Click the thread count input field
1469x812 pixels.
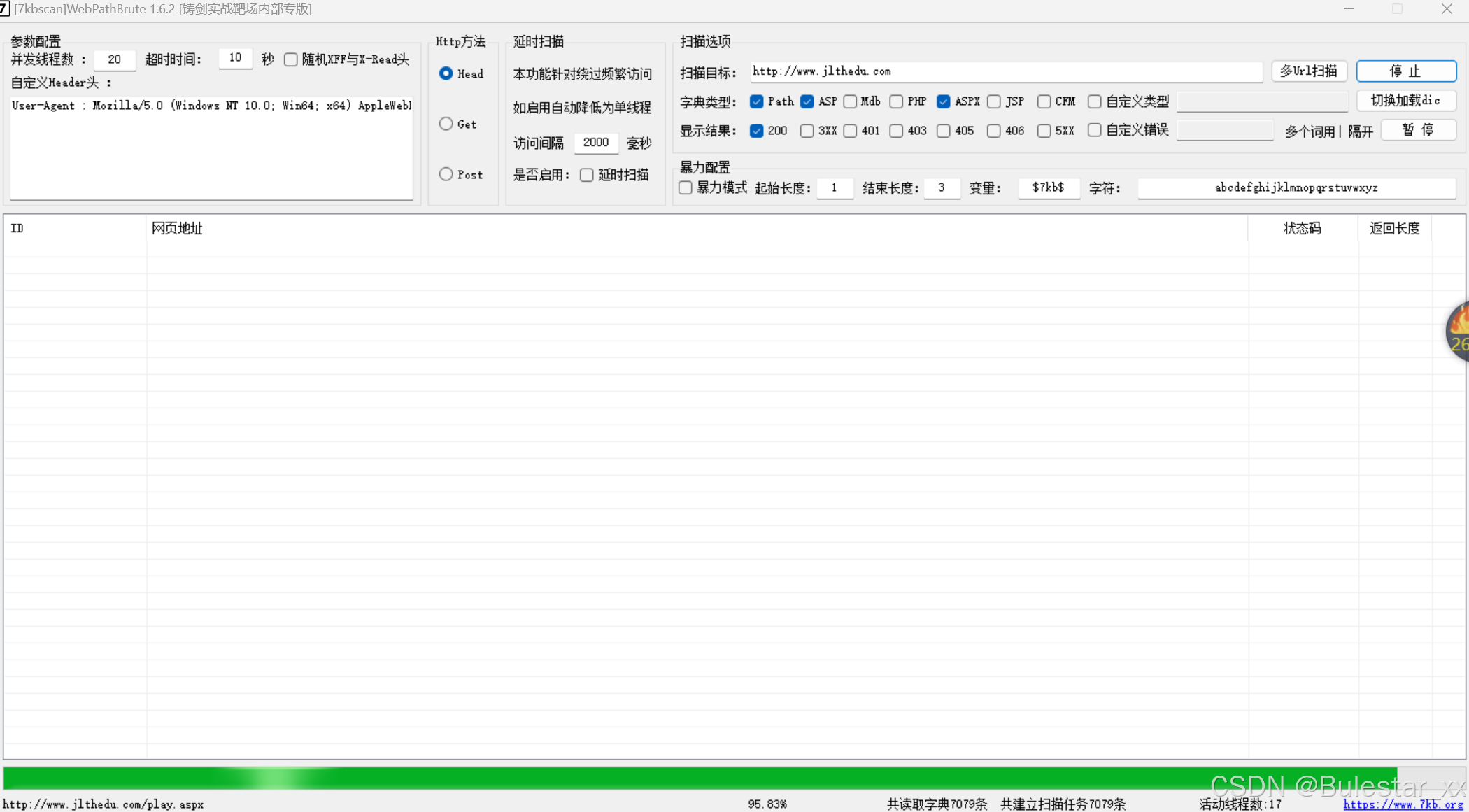tap(115, 60)
